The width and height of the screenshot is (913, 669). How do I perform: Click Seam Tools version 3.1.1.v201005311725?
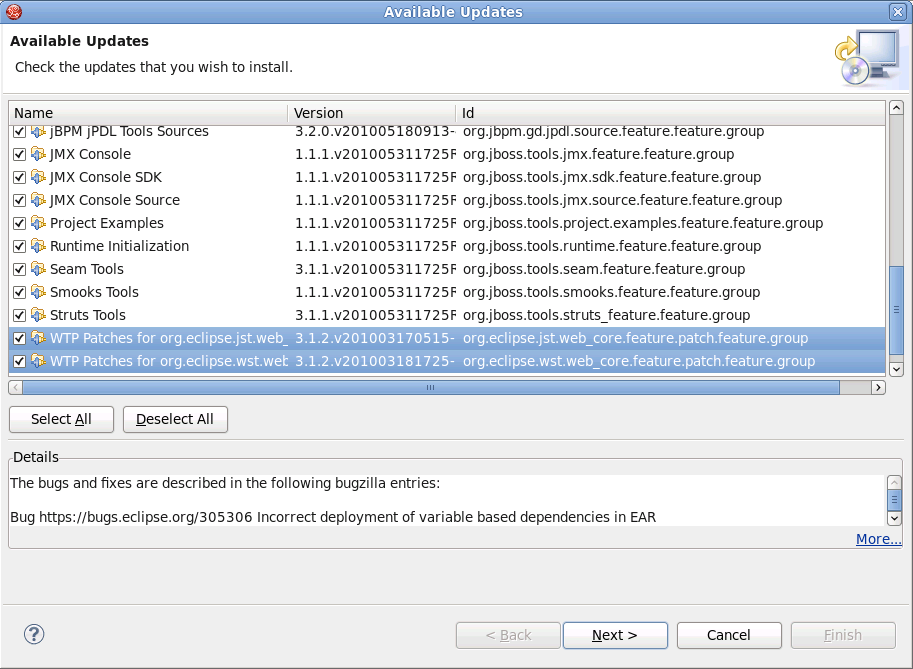(x=376, y=269)
